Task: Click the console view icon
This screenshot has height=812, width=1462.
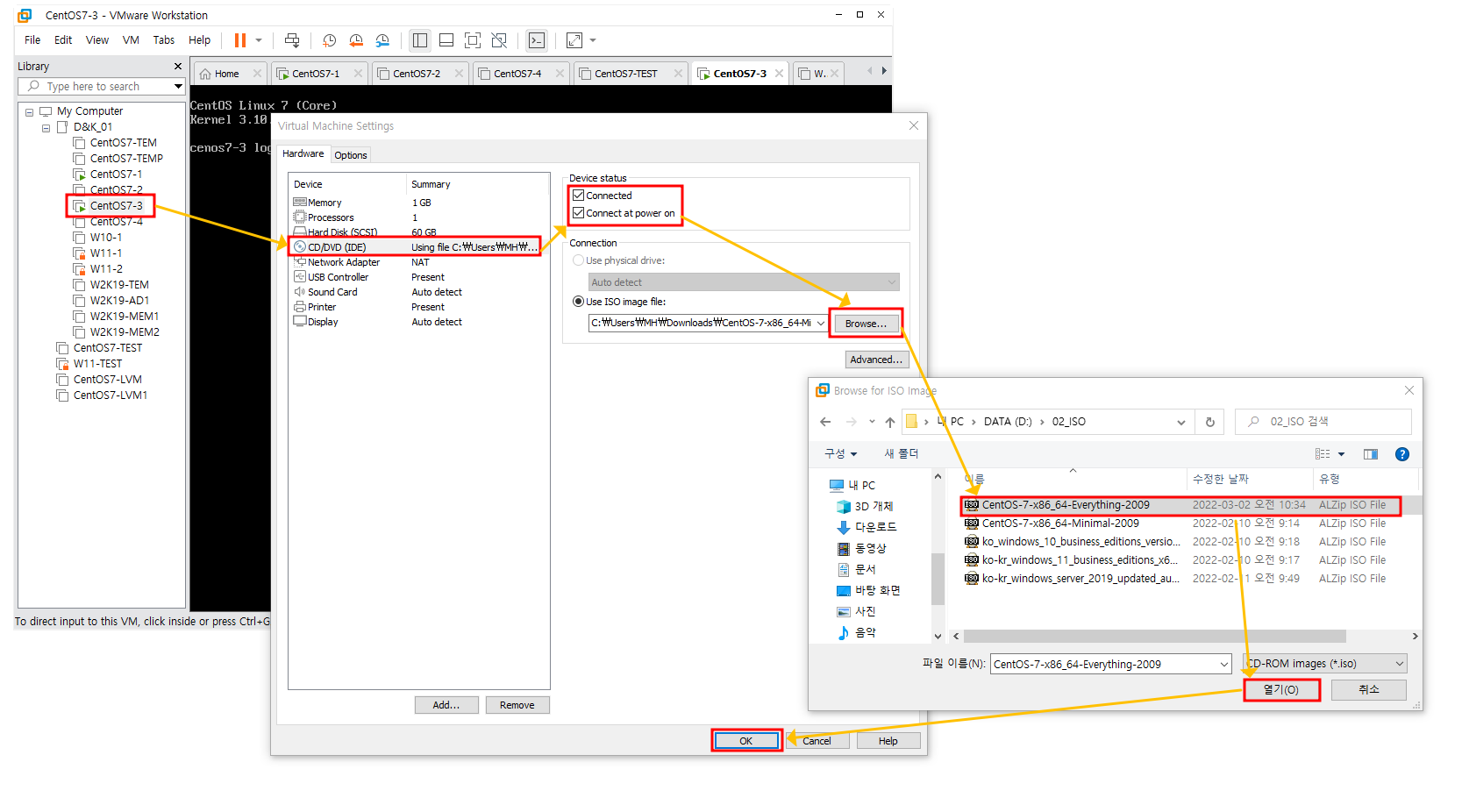Action: pyautogui.click(x=537, y=40)
